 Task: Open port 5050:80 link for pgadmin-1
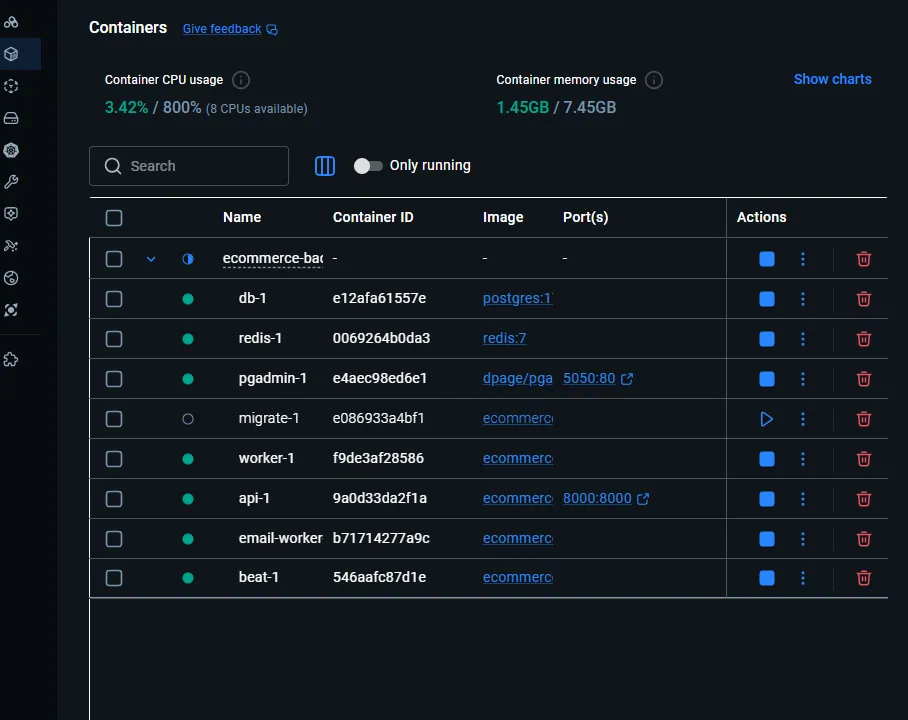point(598,378)
